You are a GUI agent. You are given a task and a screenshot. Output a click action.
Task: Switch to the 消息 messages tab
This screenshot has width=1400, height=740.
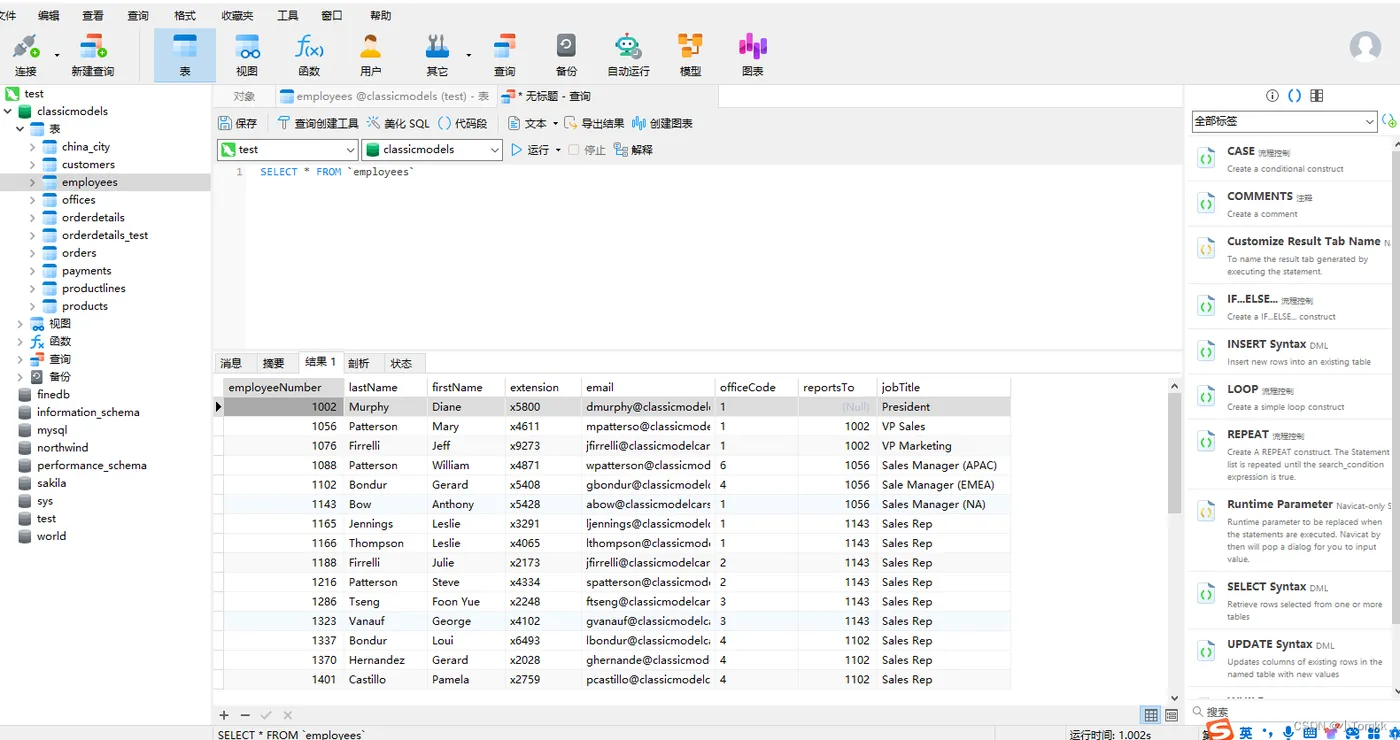(x=231, y=363)
